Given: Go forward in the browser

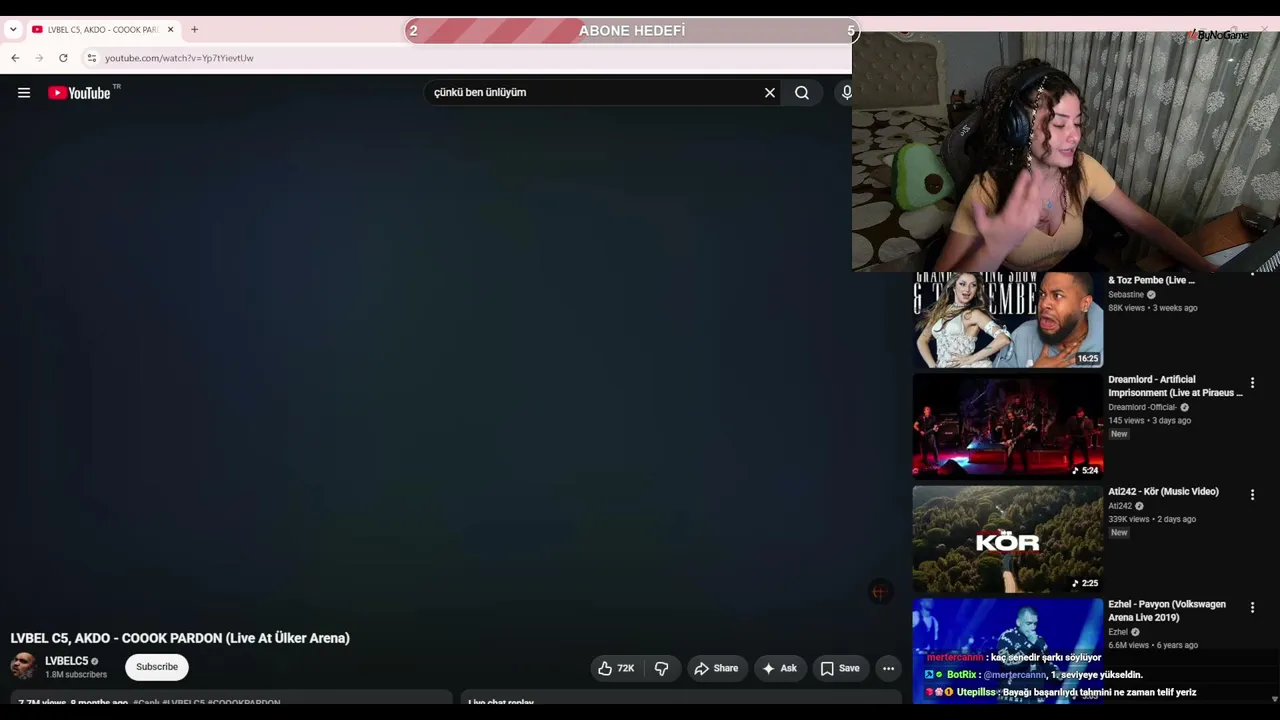Looking at the screenshot, I should click(x=39, y=58).
